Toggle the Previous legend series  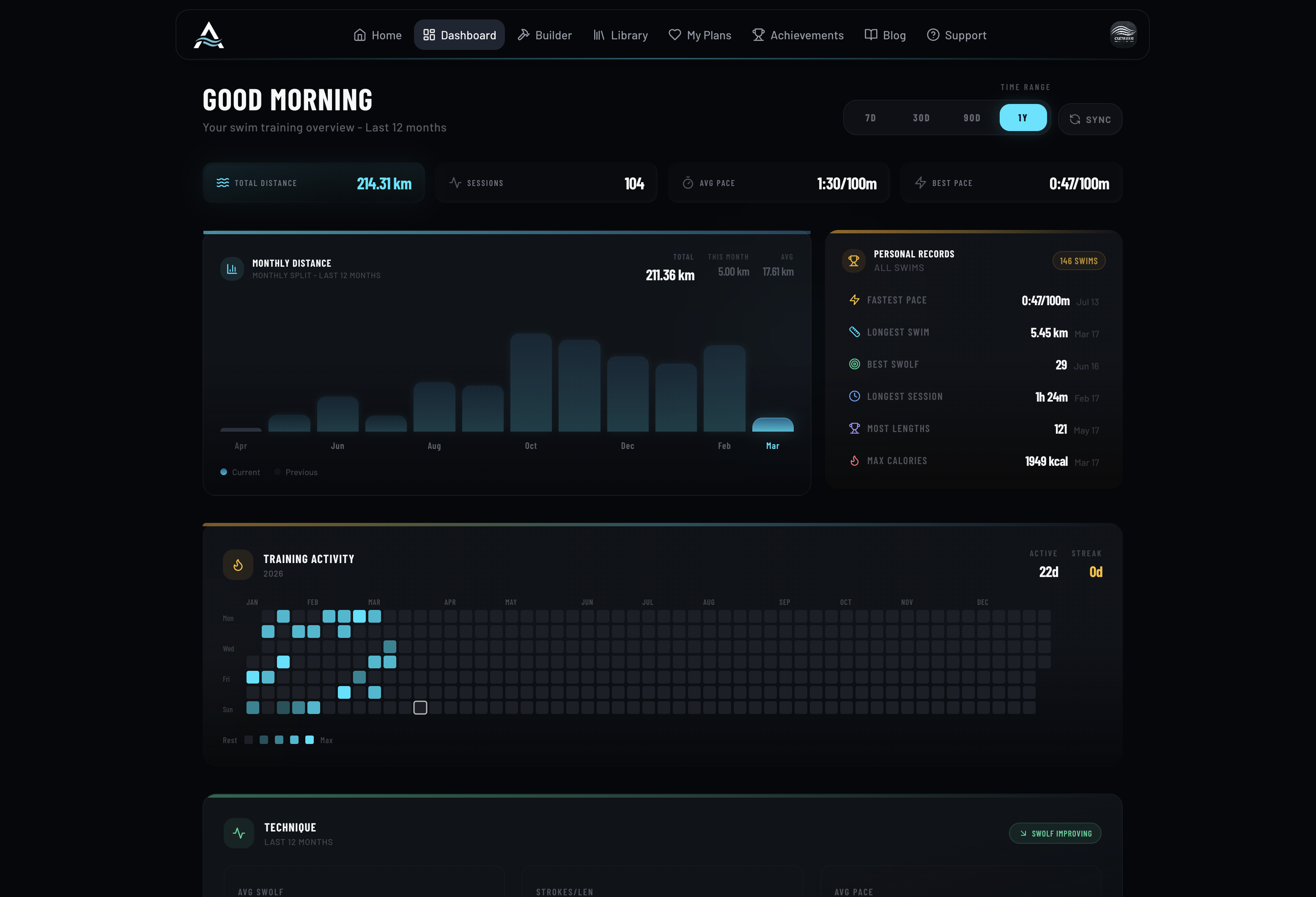[296, 472]
